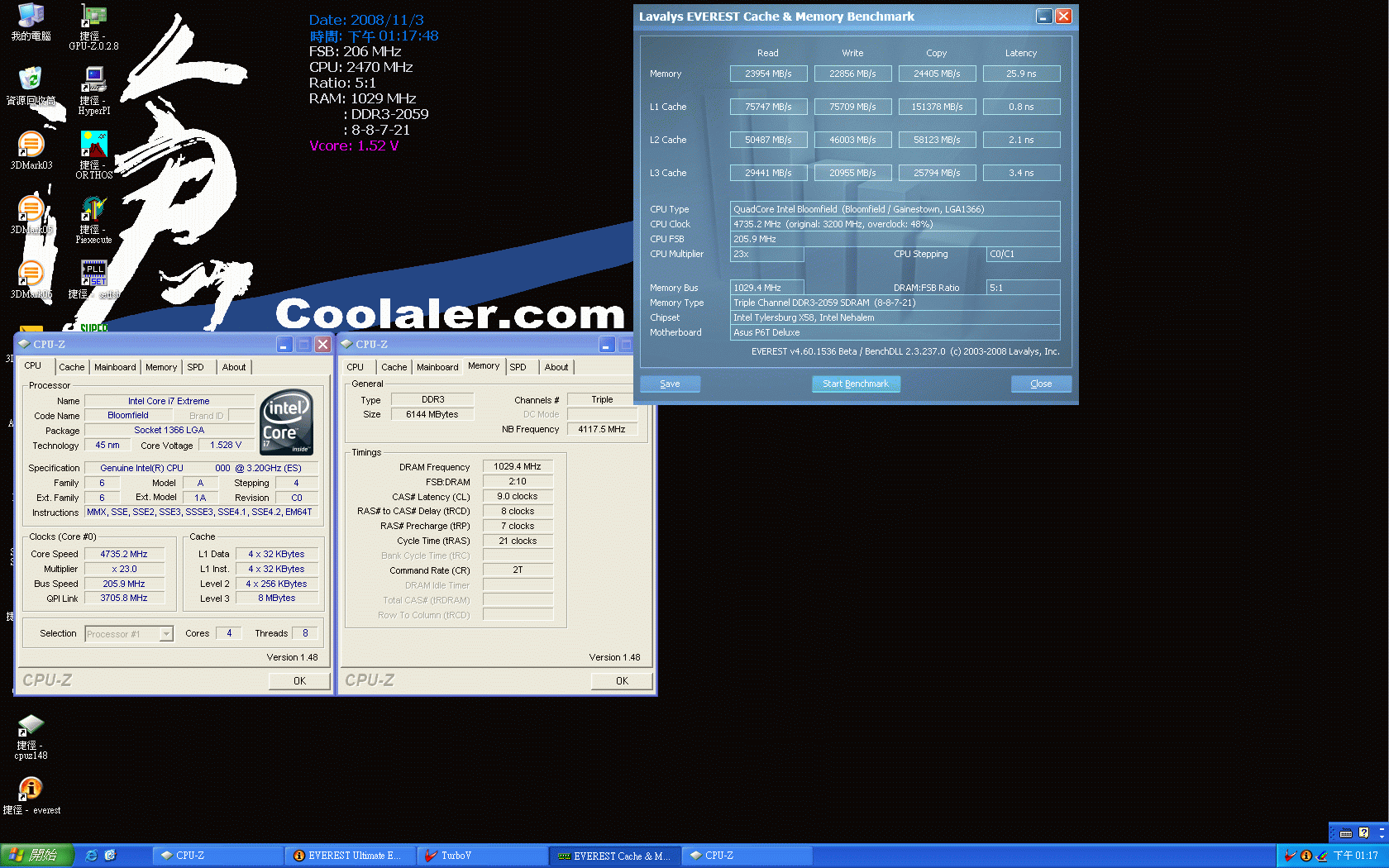Click Save in EVEREST benchmark window
The width and height of the screenshot is (1389, 868).
coord(671,384)
